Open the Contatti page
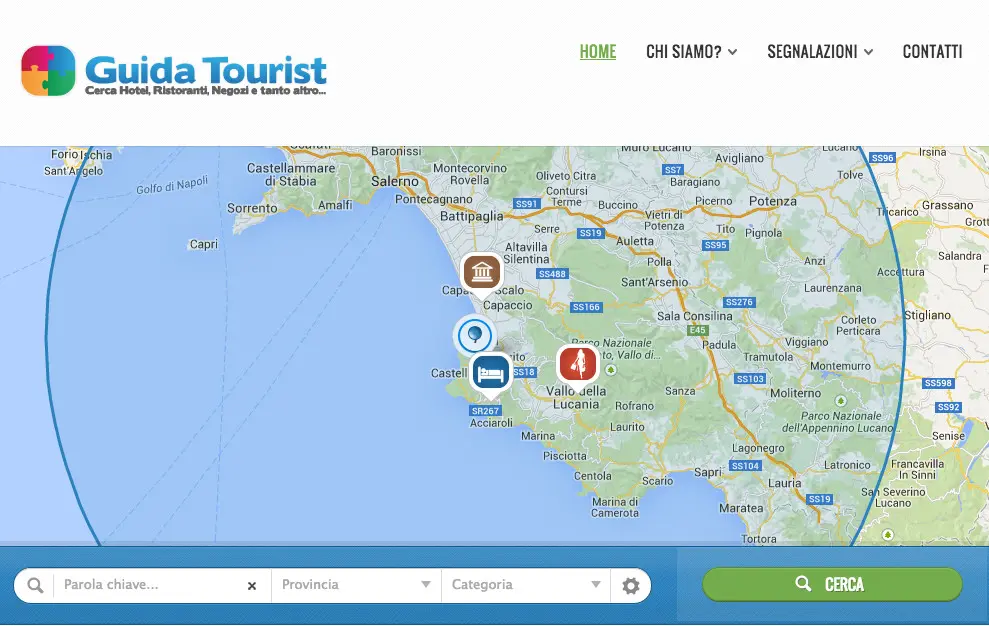This screenshot has height=626, width=989. [932, 52]
